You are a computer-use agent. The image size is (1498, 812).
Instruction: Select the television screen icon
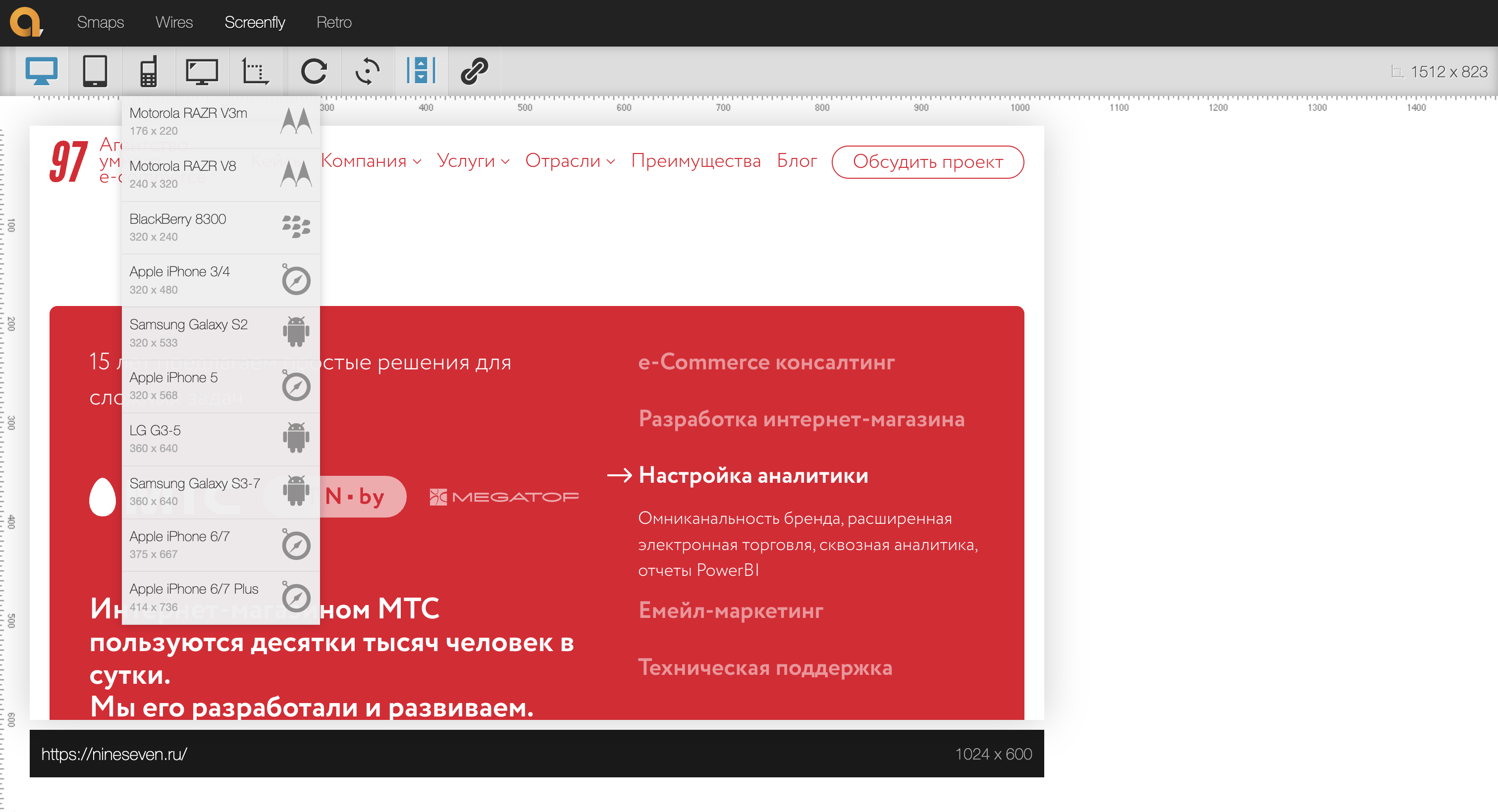[202, 71]
